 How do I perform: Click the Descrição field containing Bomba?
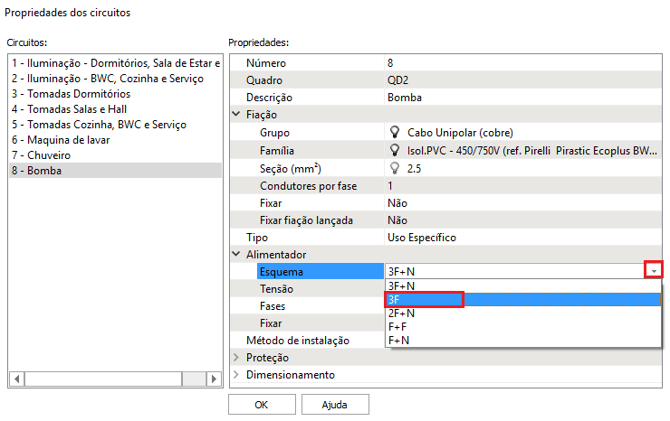point(520,98)
